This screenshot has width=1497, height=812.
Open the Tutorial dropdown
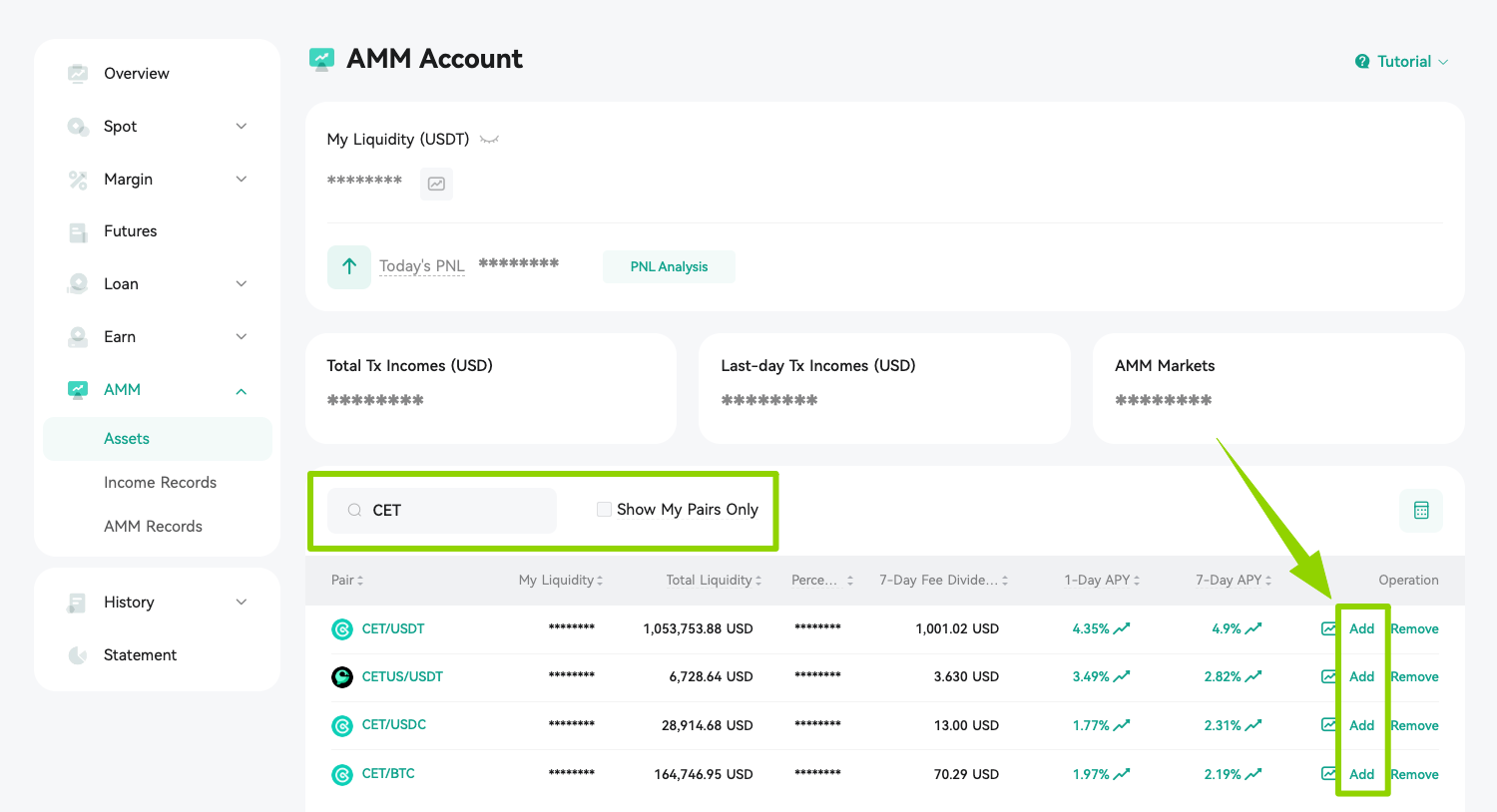click(1402, 62)
